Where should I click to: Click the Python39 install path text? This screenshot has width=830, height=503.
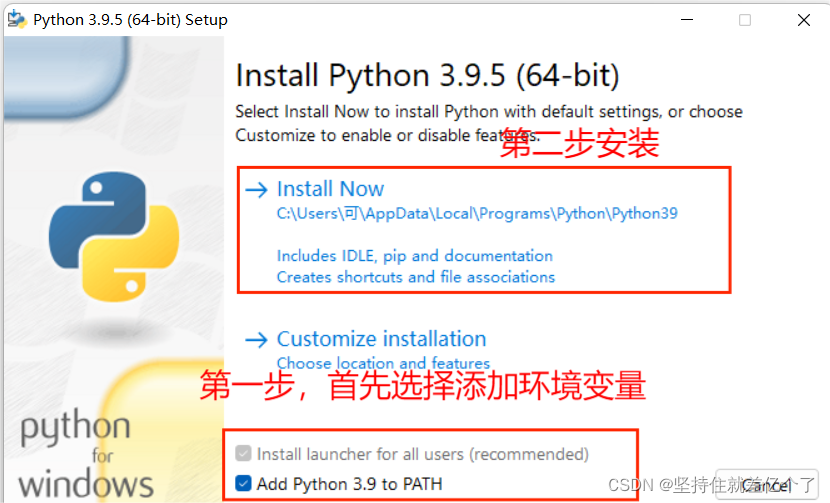pos(477,213)
